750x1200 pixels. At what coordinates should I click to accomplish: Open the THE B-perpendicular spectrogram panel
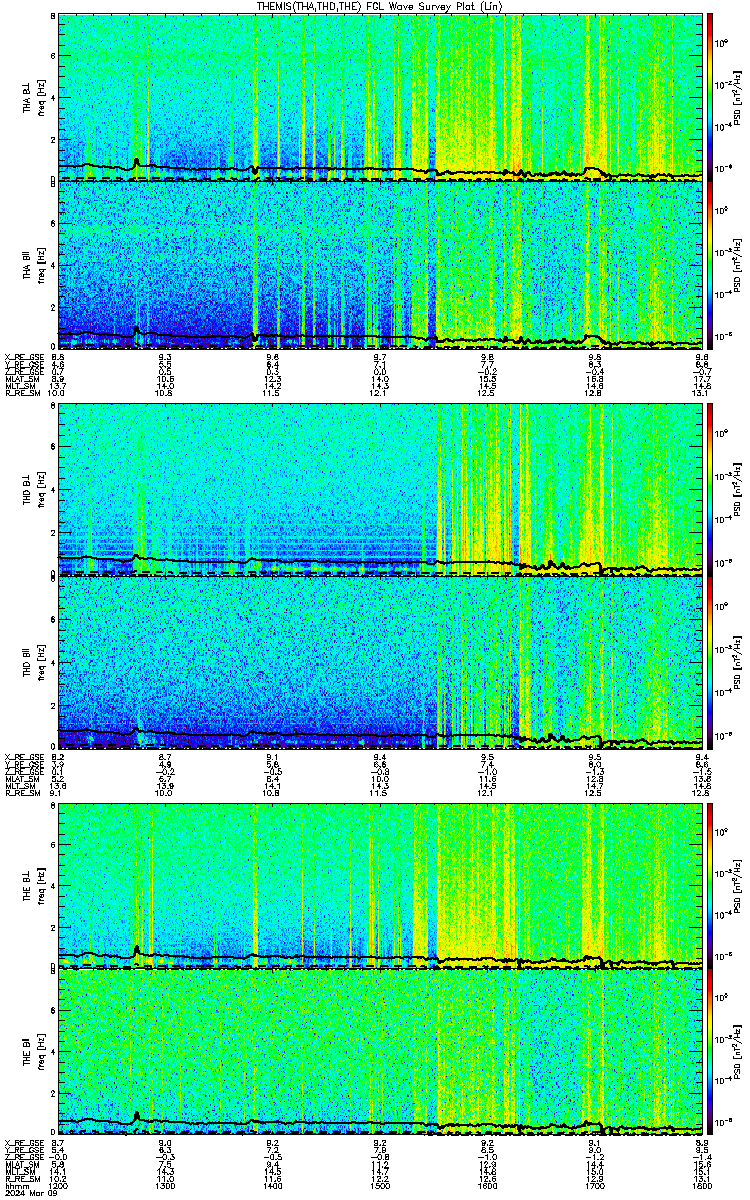tap(380, 884)
